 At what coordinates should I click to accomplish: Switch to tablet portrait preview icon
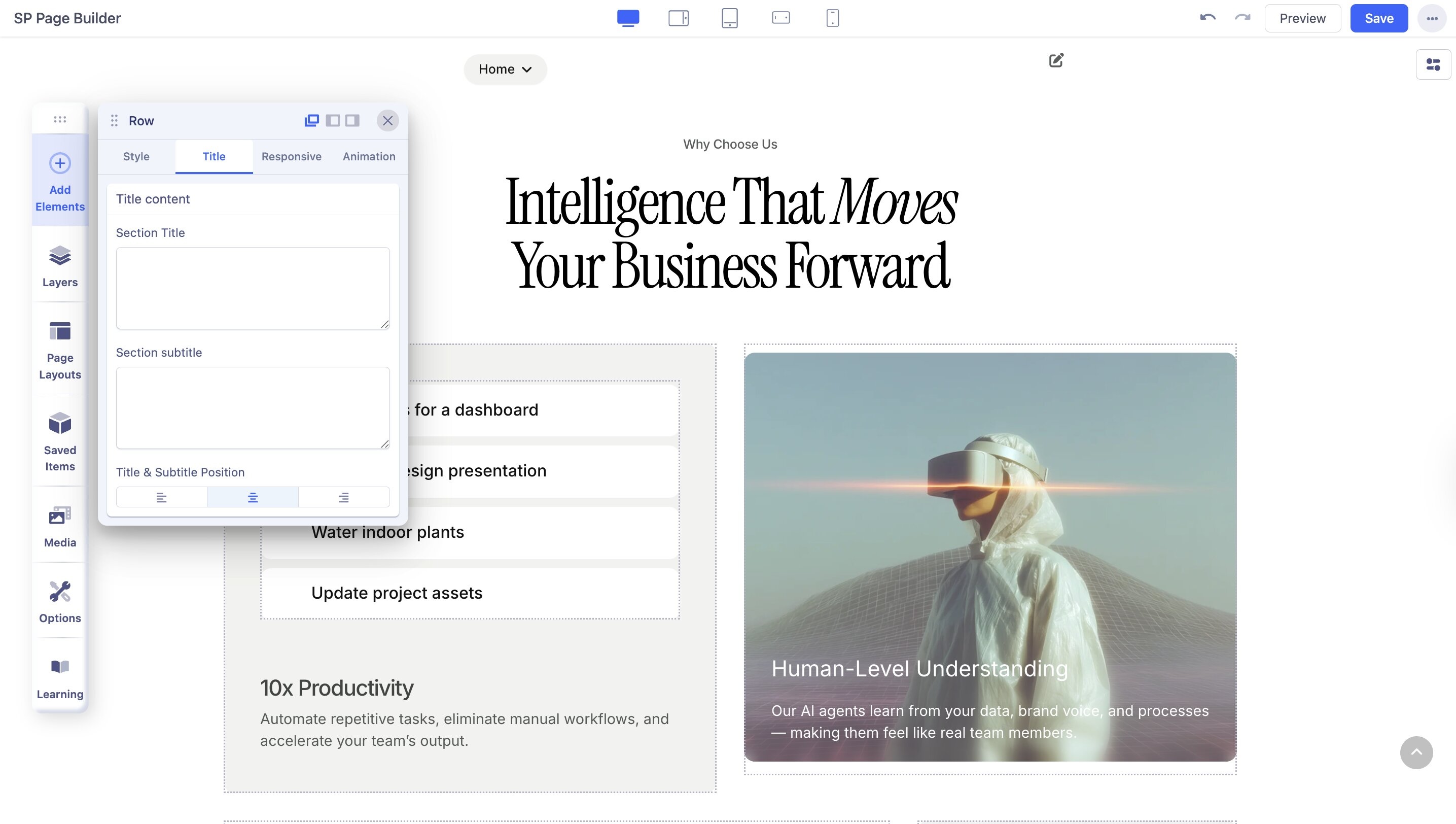tap(730, 18)
